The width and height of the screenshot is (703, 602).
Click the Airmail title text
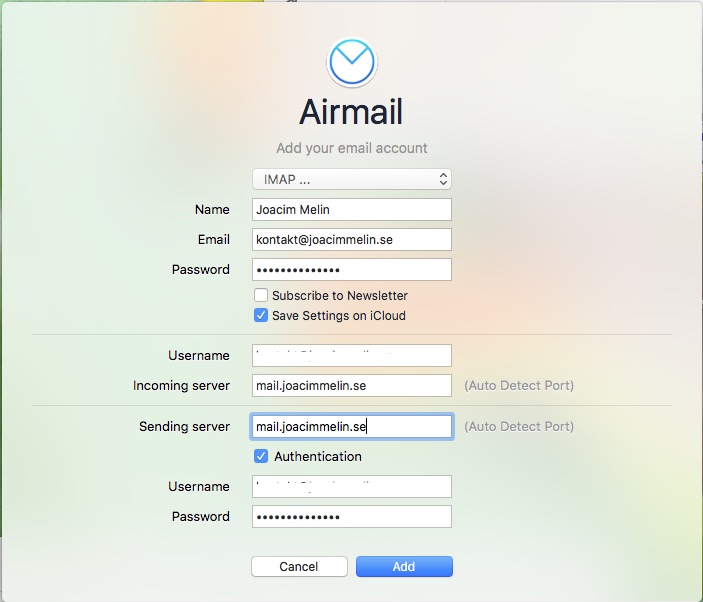351,112
